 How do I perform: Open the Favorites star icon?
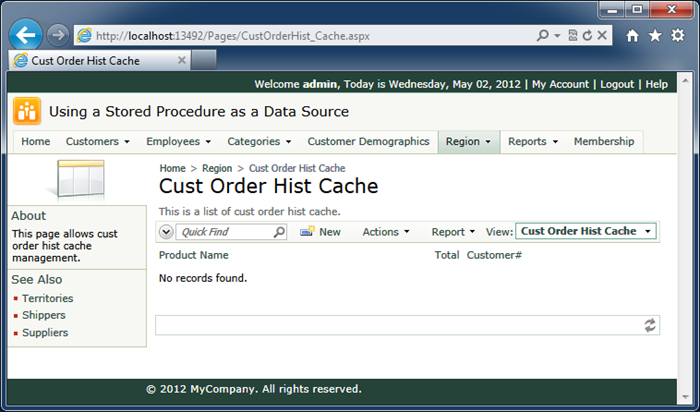click(655, 35)
